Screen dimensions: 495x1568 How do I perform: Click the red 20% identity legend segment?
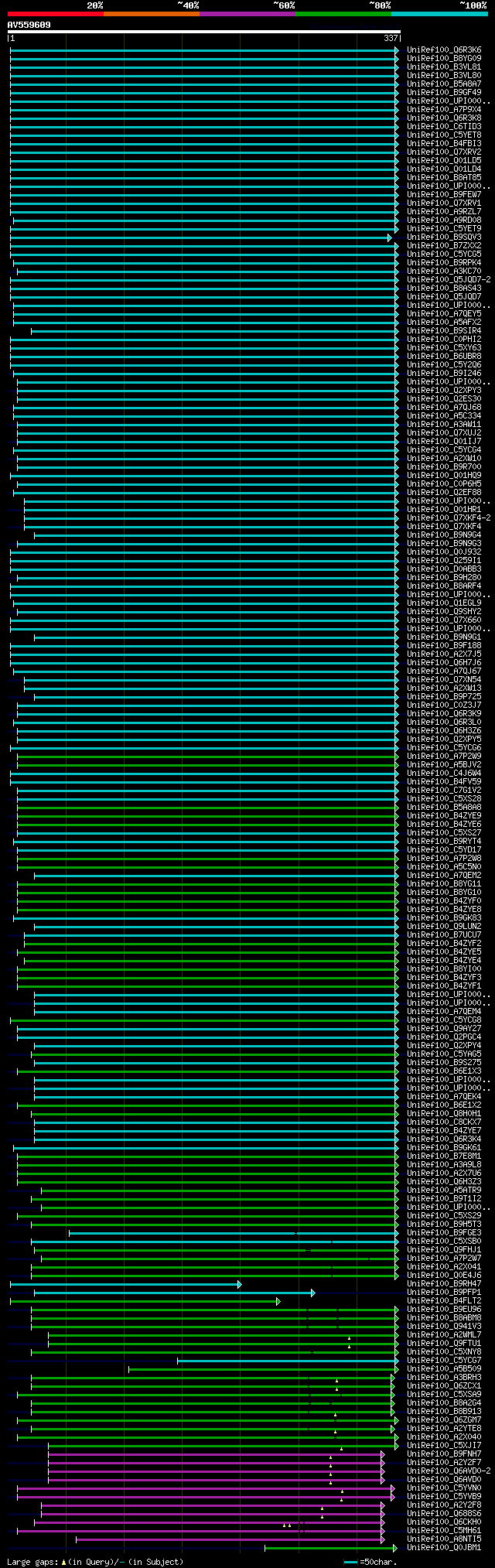tap(56, 14)
